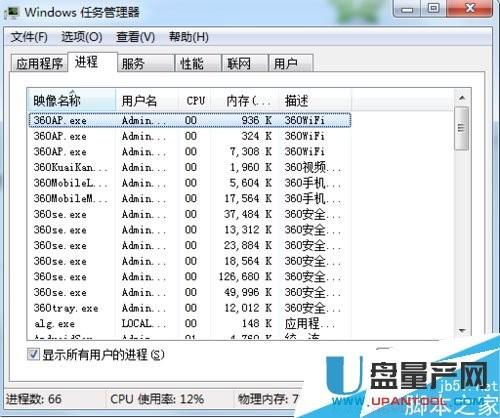The image size is (500, 418).
Task: Toggle 显示所有用户的进程 checkbox
Action: [33, 354]
